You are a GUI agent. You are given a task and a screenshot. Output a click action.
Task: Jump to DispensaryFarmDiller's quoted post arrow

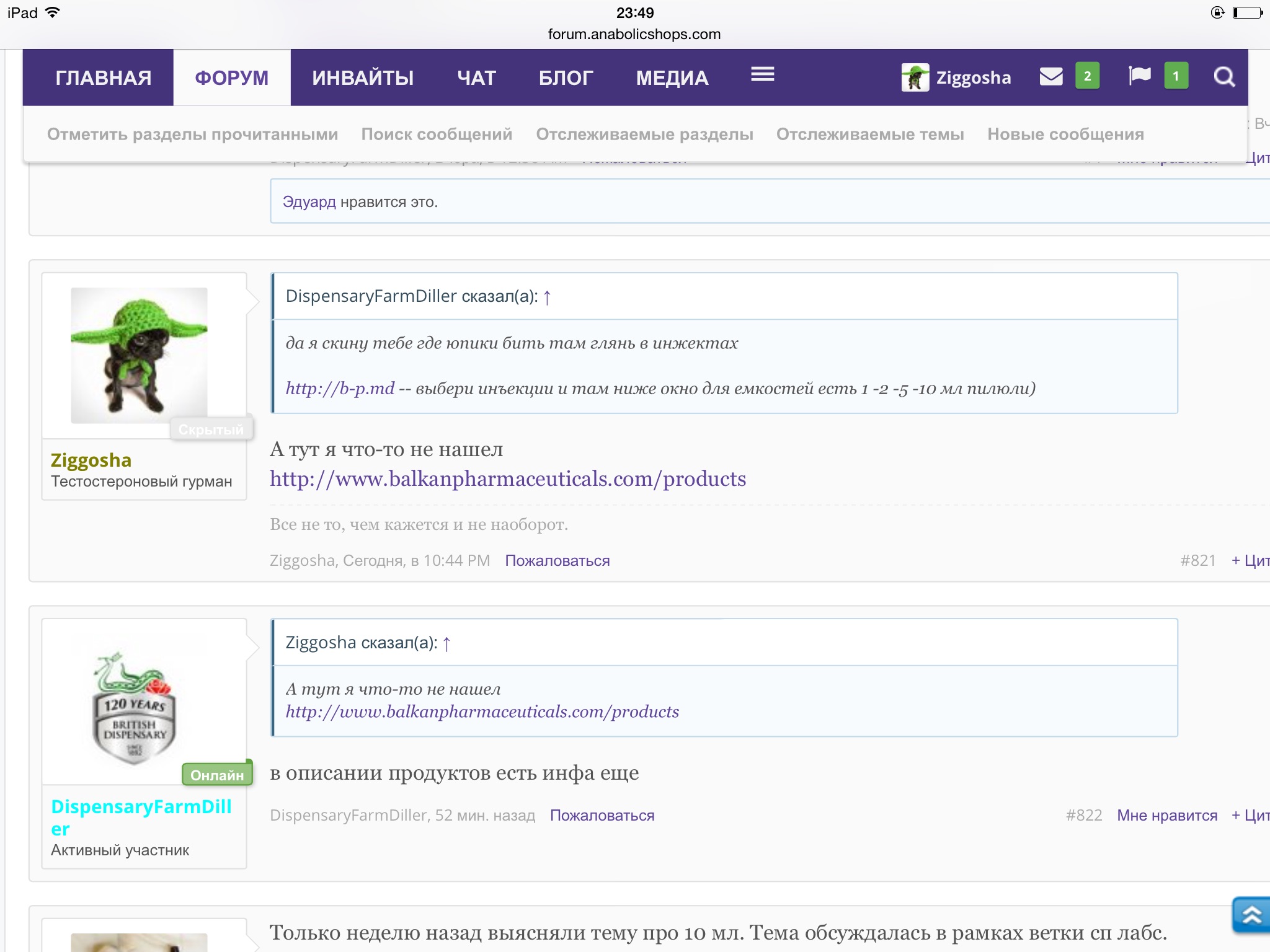tap(547, 297)
